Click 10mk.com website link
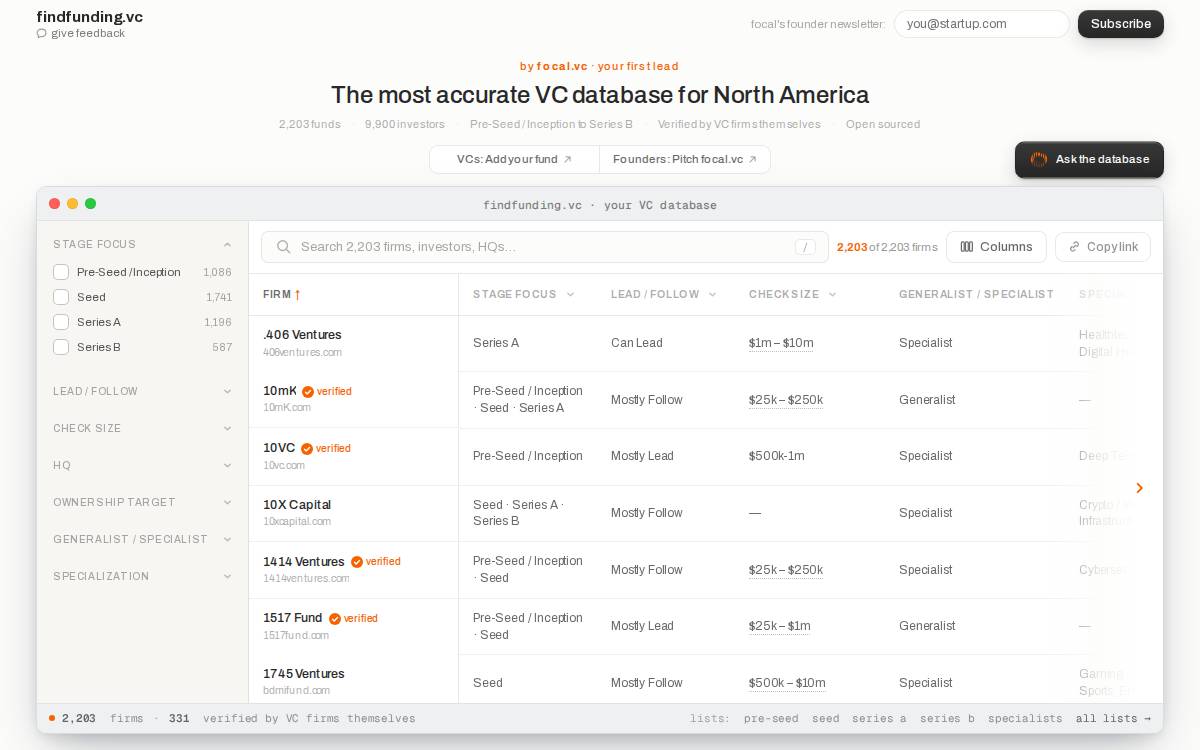The height and width of the screenshot is (750, 1200). click(x=287, y=408)
